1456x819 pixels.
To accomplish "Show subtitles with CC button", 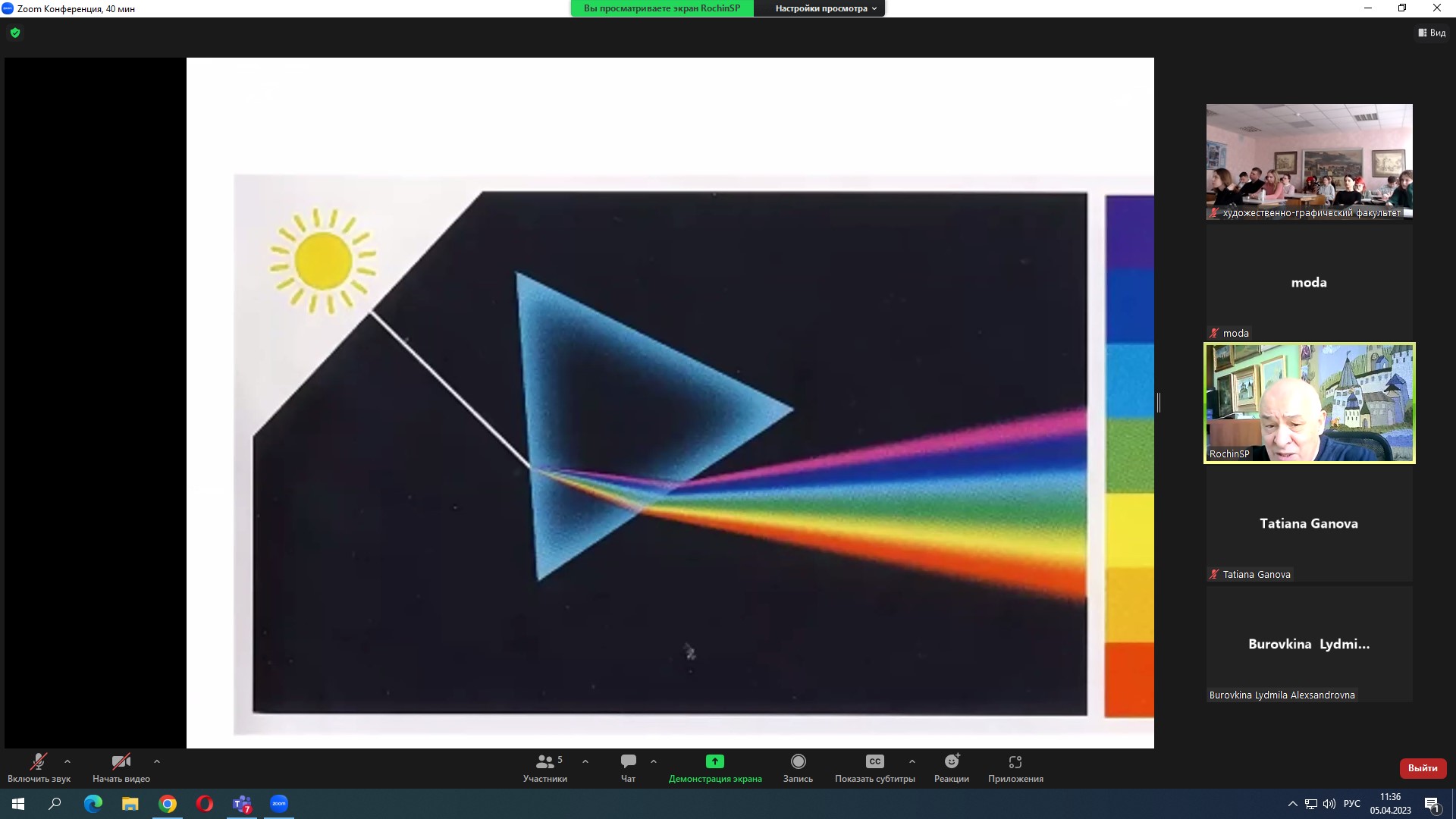I will coord(874,762).
